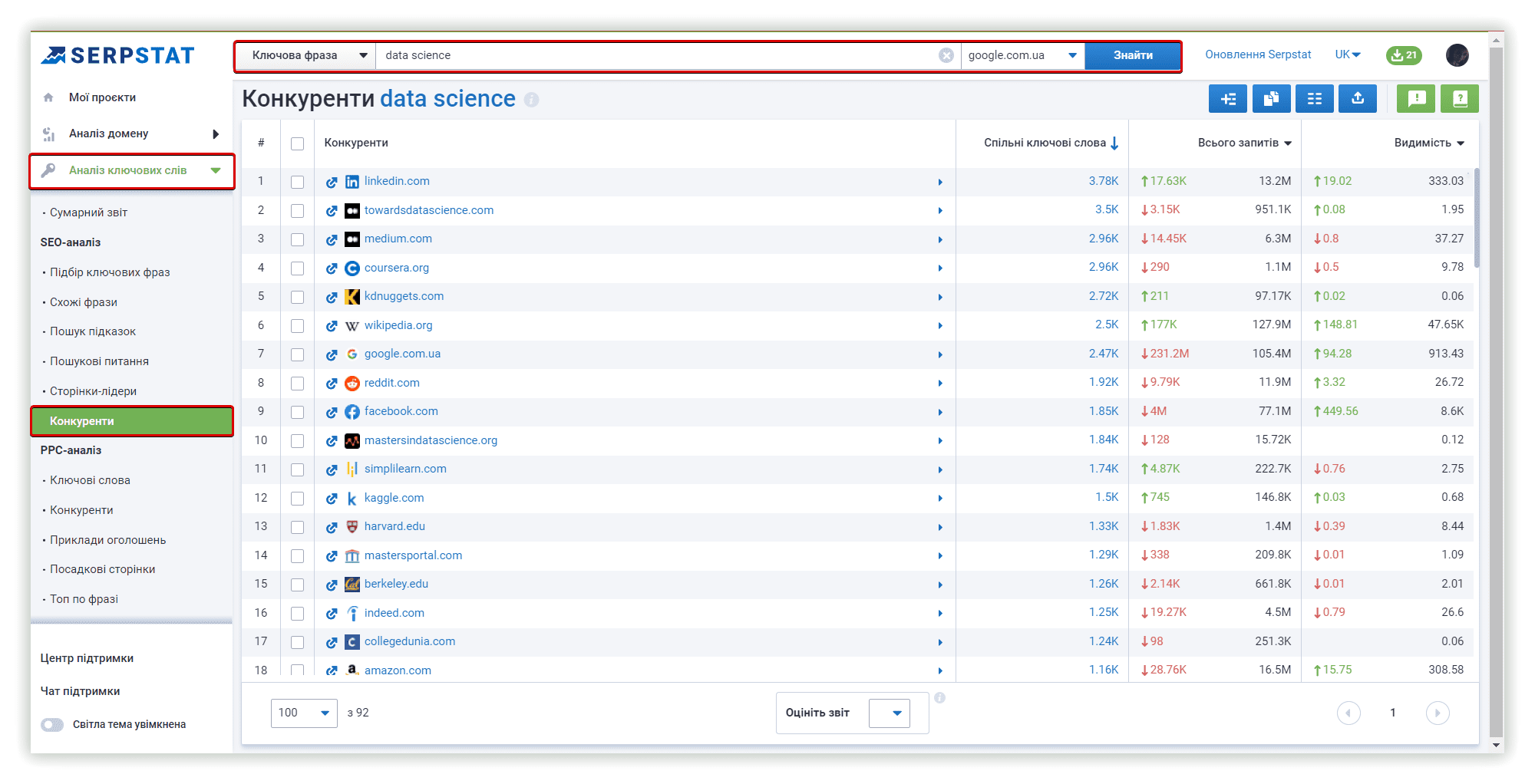Expand the linkedin.com row arrow
This screenshot has width=1535, height=784.
[940, 182]
